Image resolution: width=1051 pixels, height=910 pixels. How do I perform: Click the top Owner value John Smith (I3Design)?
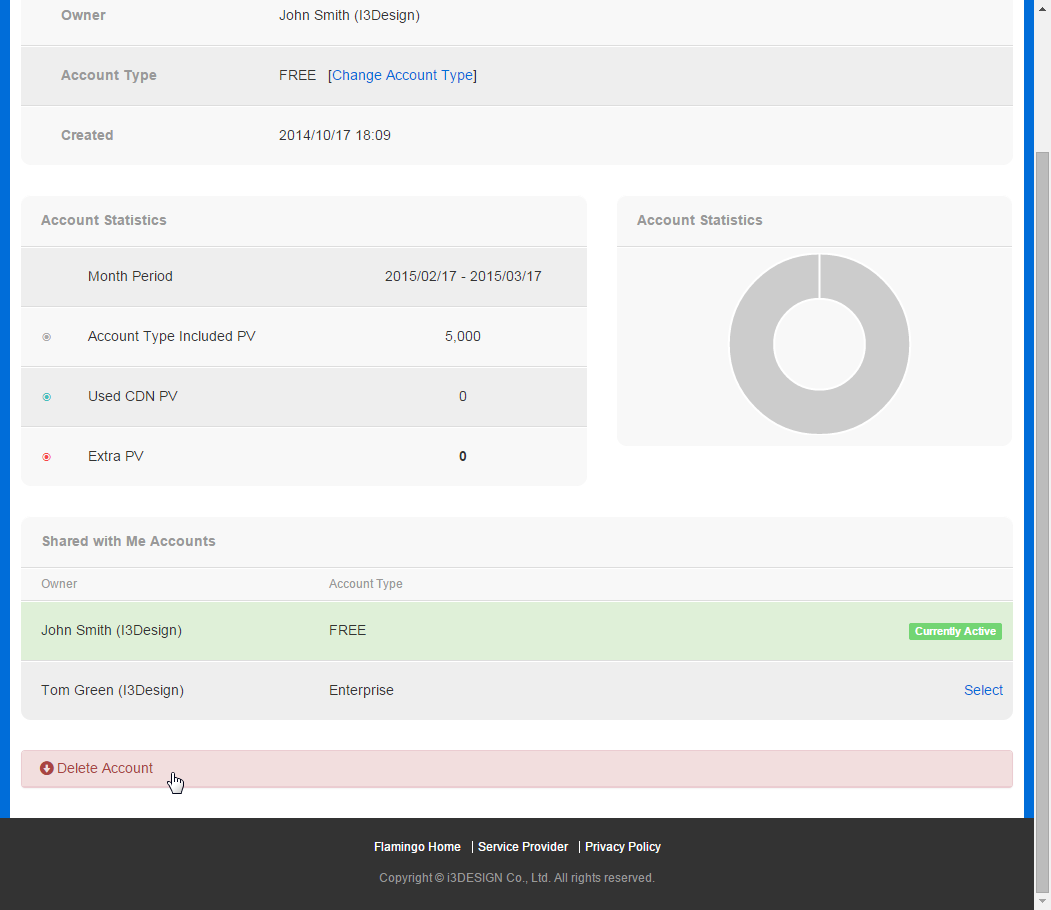[349, 15]
